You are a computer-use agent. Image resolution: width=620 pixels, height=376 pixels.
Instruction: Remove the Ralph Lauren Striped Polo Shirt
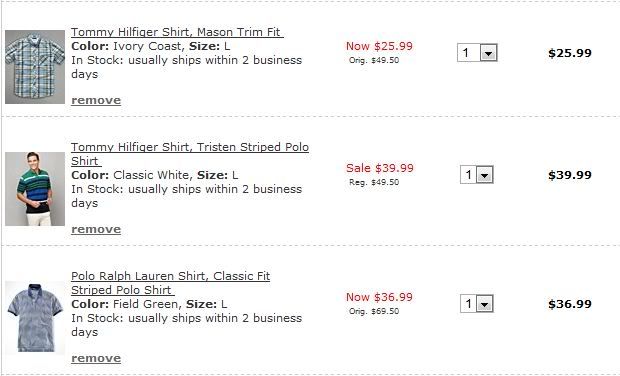pyautogui.click(x=96, y=358)
